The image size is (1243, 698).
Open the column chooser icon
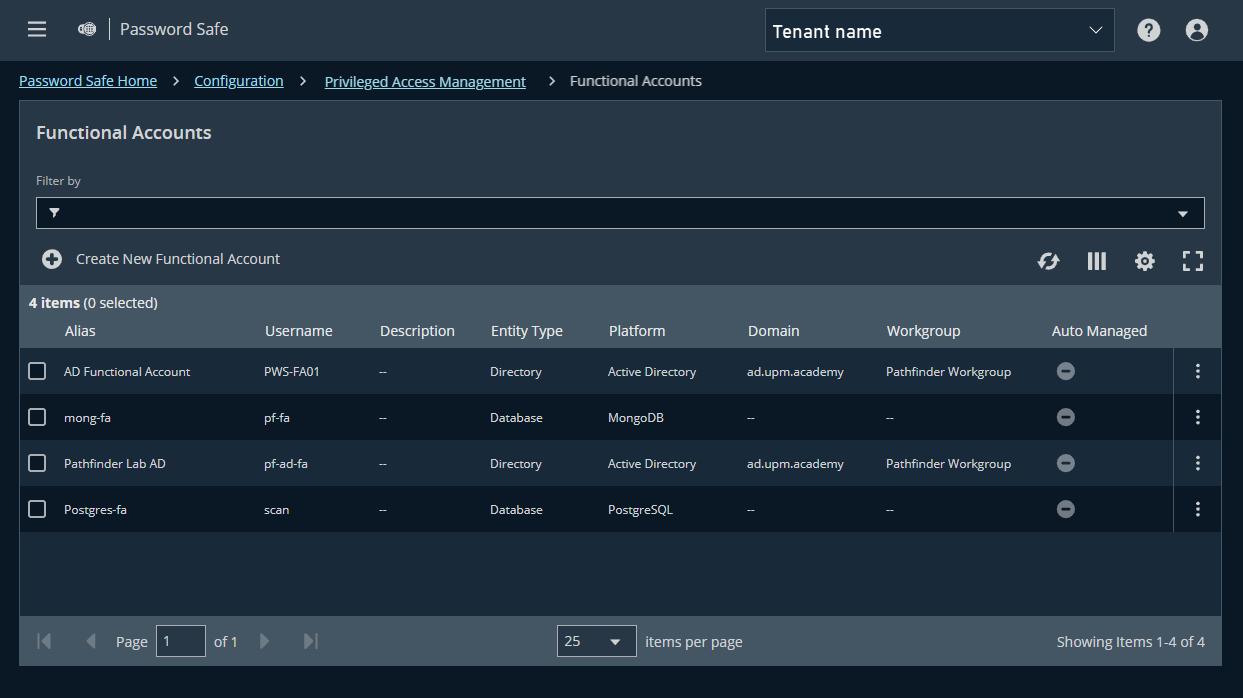[1096, 261]
